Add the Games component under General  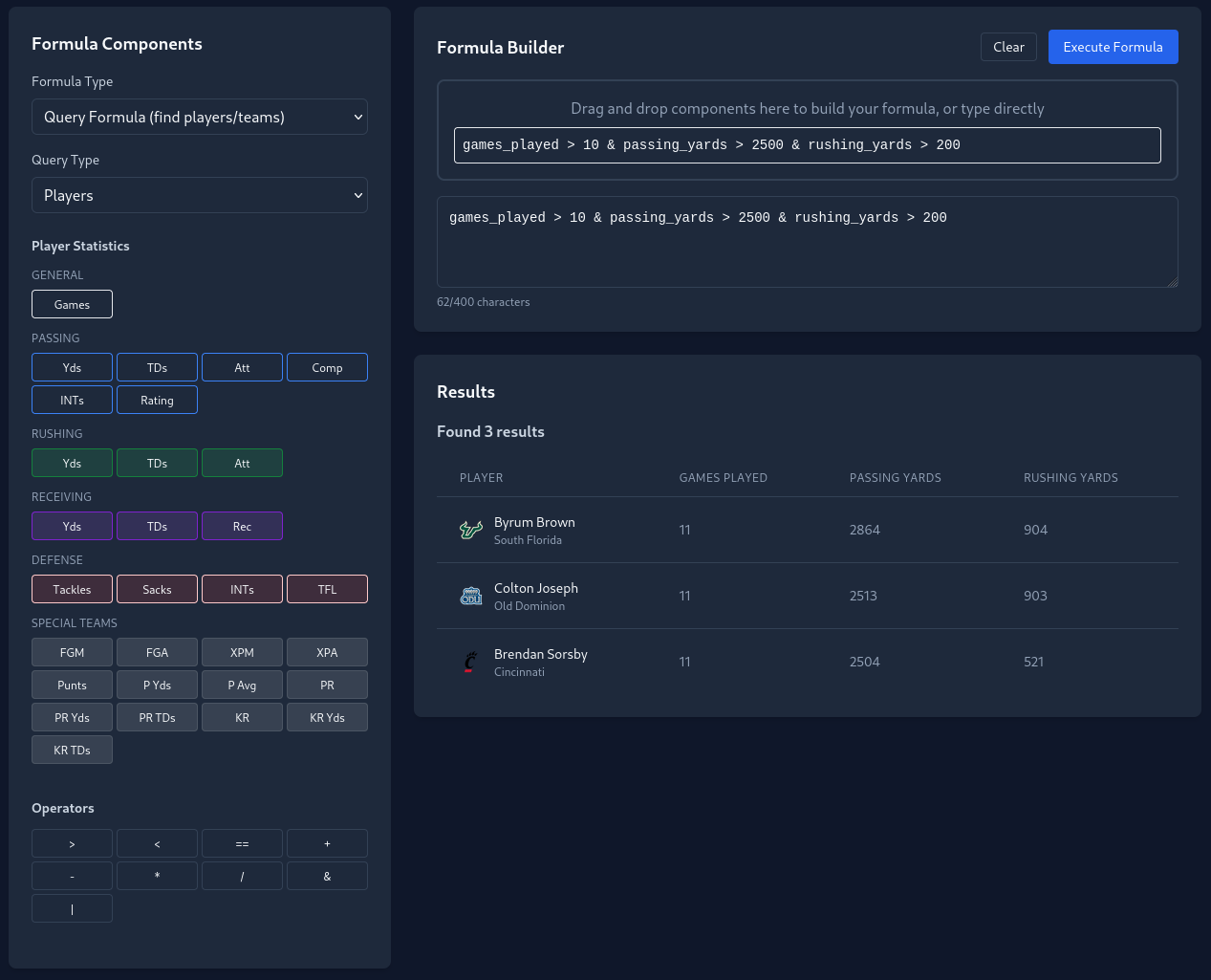pos(72,304)
